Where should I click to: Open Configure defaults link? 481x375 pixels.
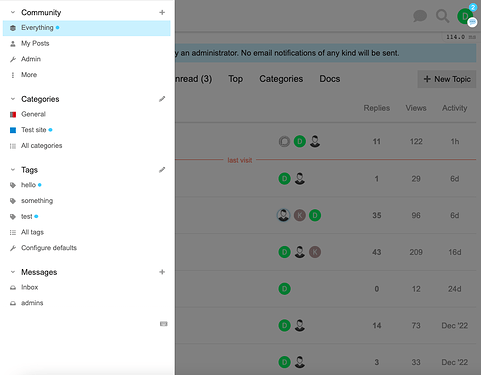tap(49, 248)
